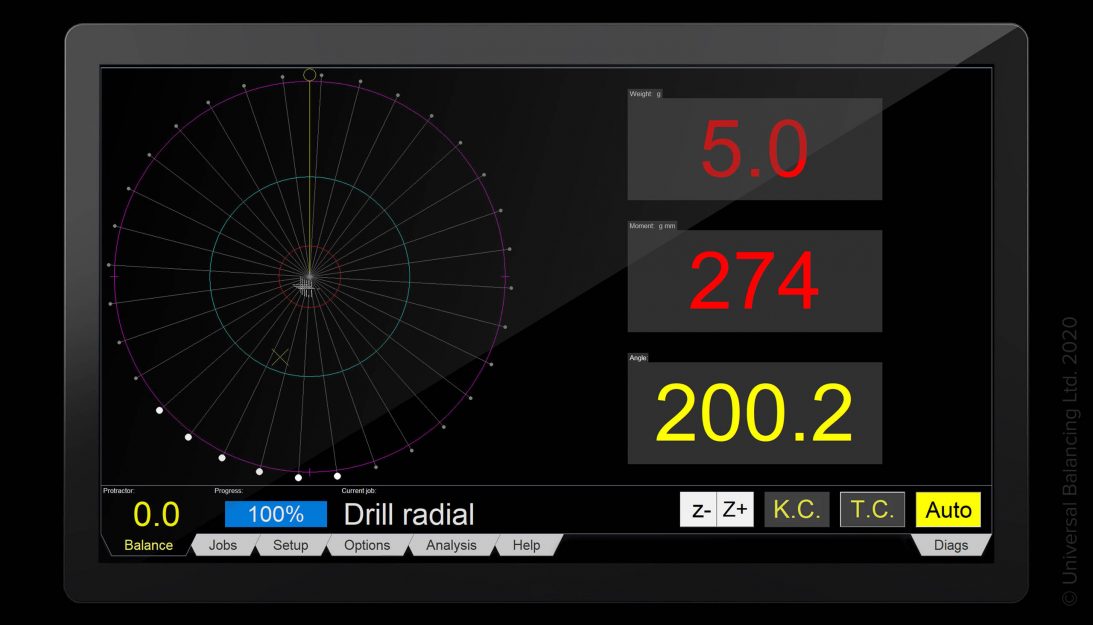The height and width of the screenshot is (625, 1093).
Task: Open the Diags tab
Action: click(x=951, y=545)
